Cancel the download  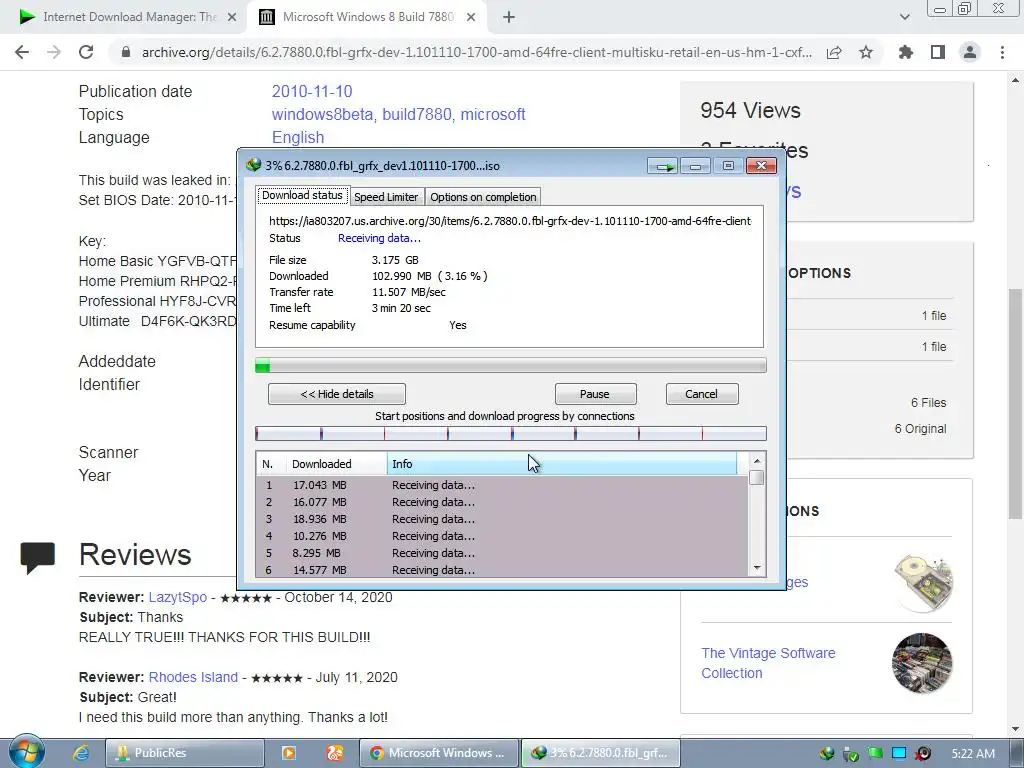click(701, 394)
